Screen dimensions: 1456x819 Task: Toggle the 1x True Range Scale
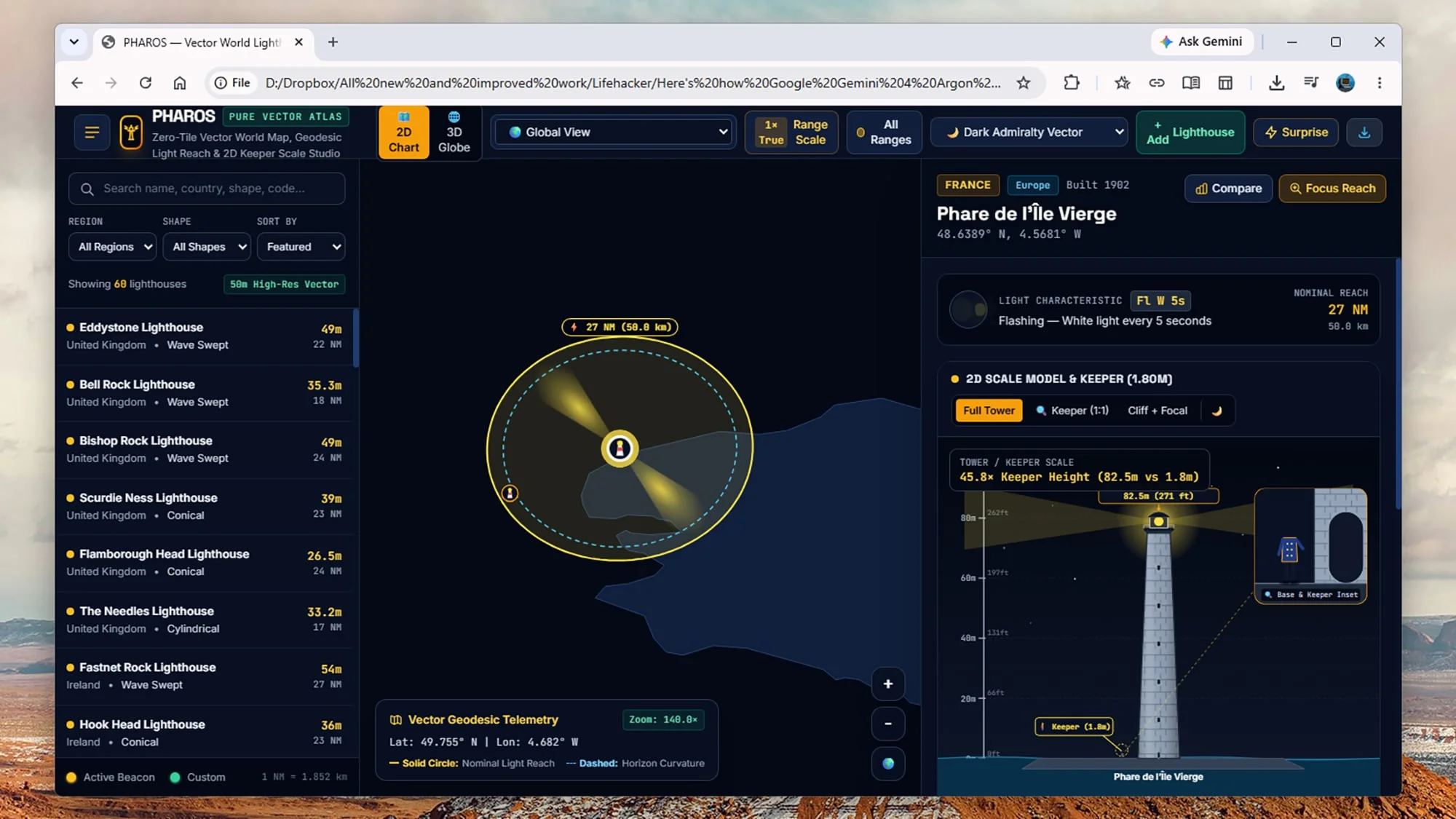[791, 132]
